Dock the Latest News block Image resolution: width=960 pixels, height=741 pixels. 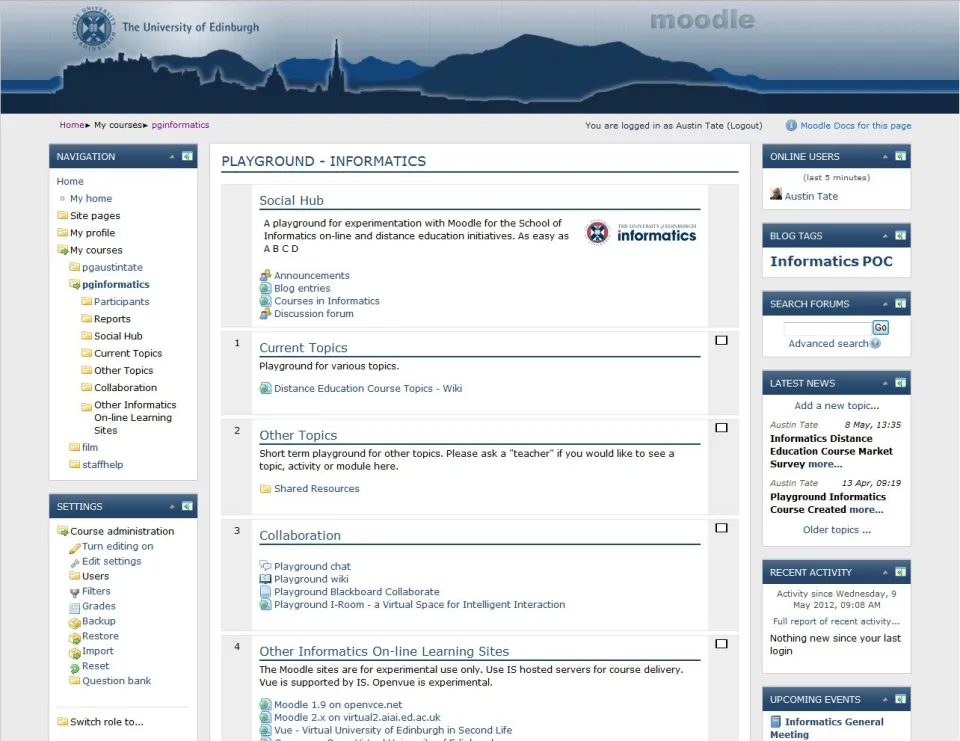pyautogui.click(x=900, y=383)
